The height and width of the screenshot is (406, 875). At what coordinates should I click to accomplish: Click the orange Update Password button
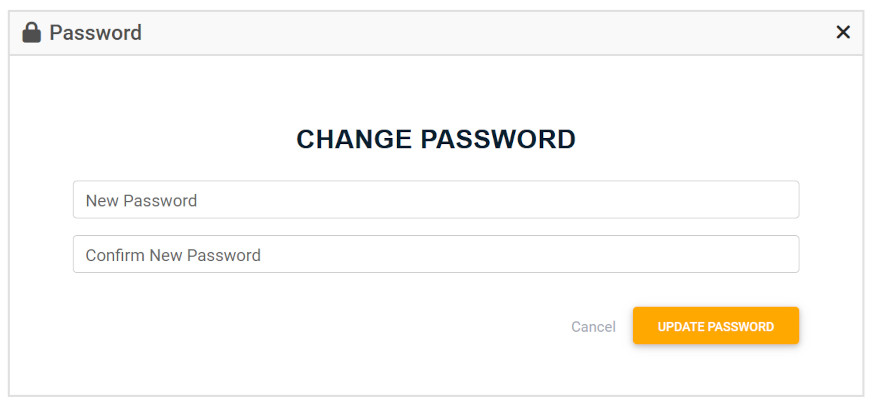click(716, 326)
